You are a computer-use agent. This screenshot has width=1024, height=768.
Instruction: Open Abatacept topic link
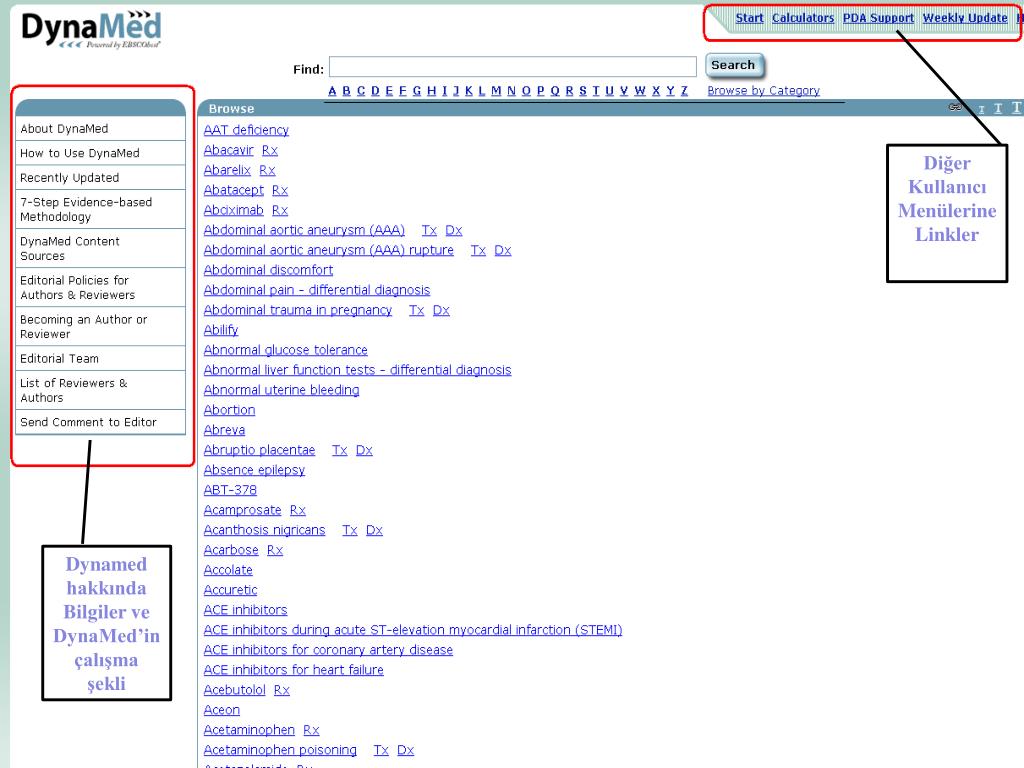tap(234, 190)
